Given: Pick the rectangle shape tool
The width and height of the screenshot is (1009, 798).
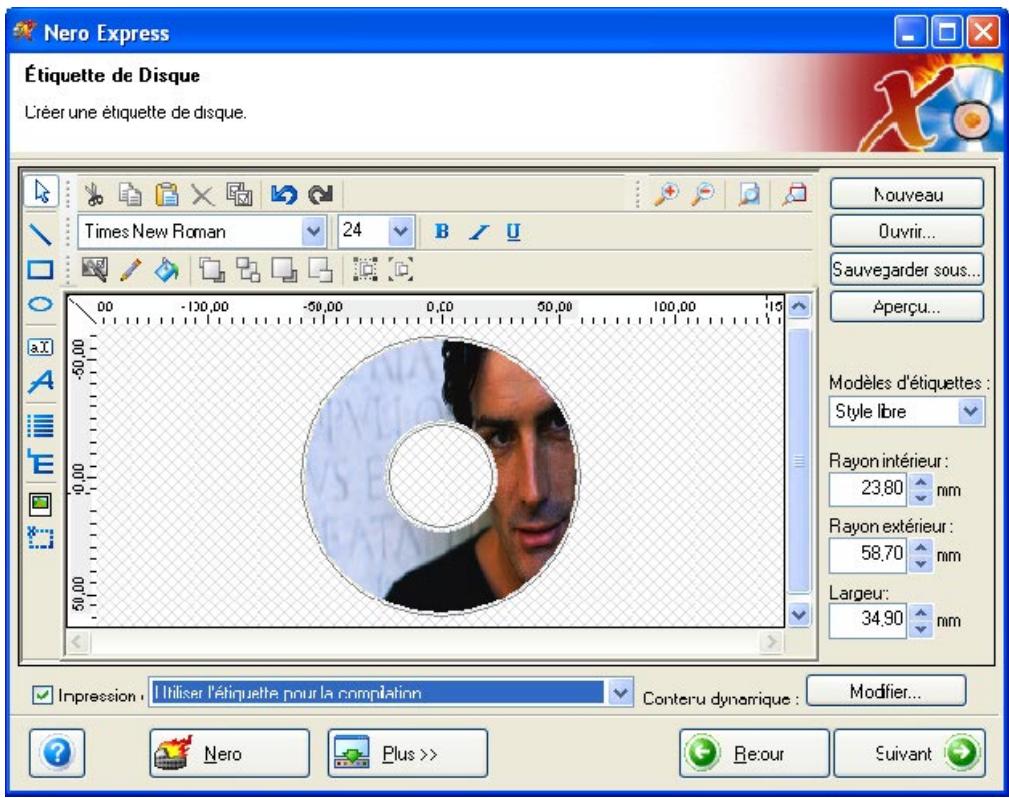Looking at the screenshot, I should pyautogui.click(x=41, y=269).
